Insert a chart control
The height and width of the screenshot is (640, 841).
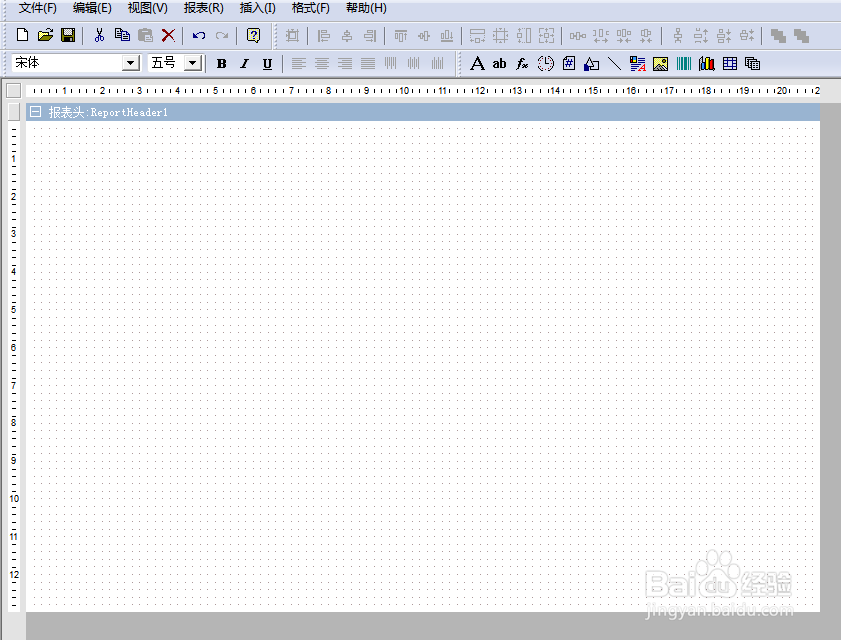tap(707, 64)
